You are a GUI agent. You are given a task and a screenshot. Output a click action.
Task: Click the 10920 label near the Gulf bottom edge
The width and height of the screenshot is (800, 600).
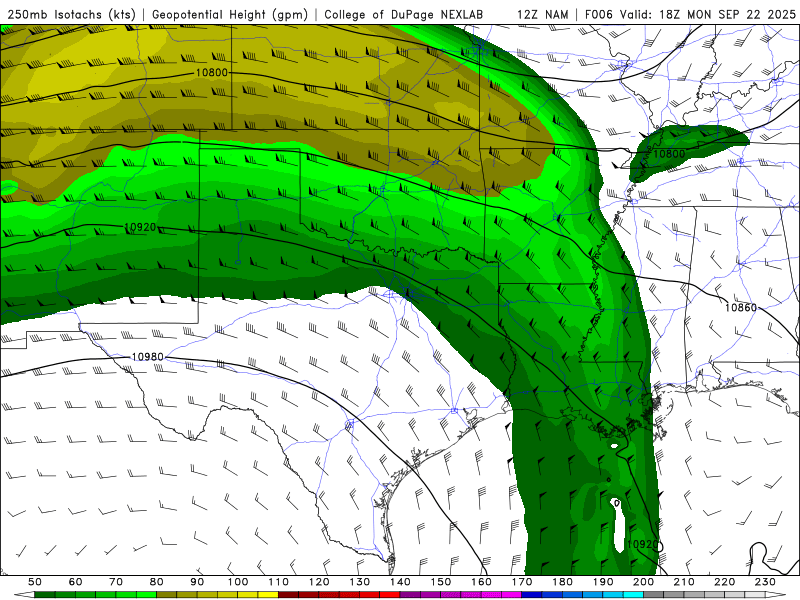(x=642, y=544)
